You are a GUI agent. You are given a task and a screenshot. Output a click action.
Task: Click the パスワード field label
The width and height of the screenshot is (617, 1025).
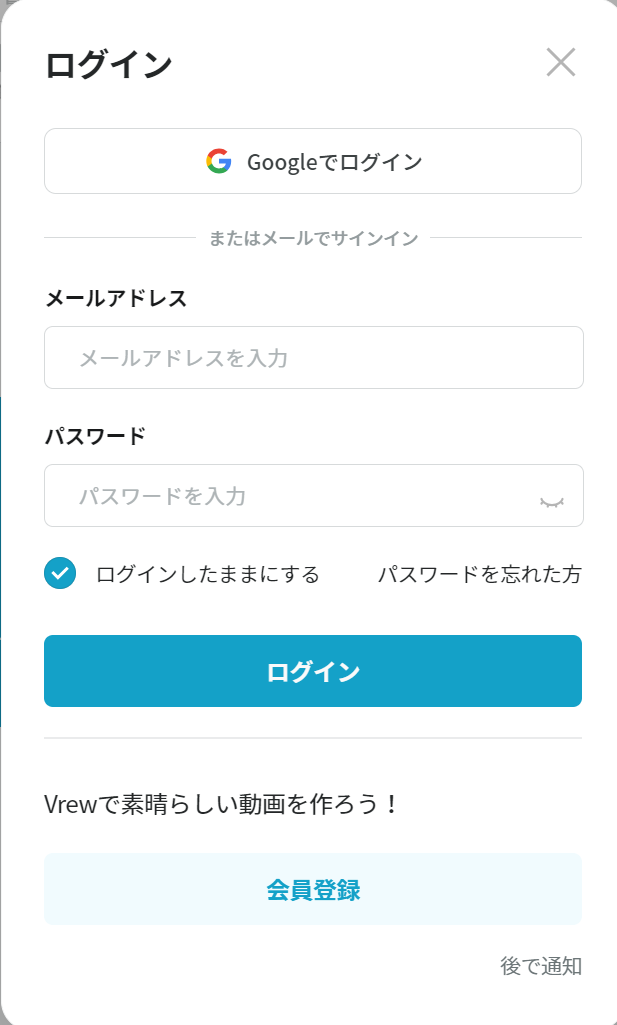pos(95,436)
